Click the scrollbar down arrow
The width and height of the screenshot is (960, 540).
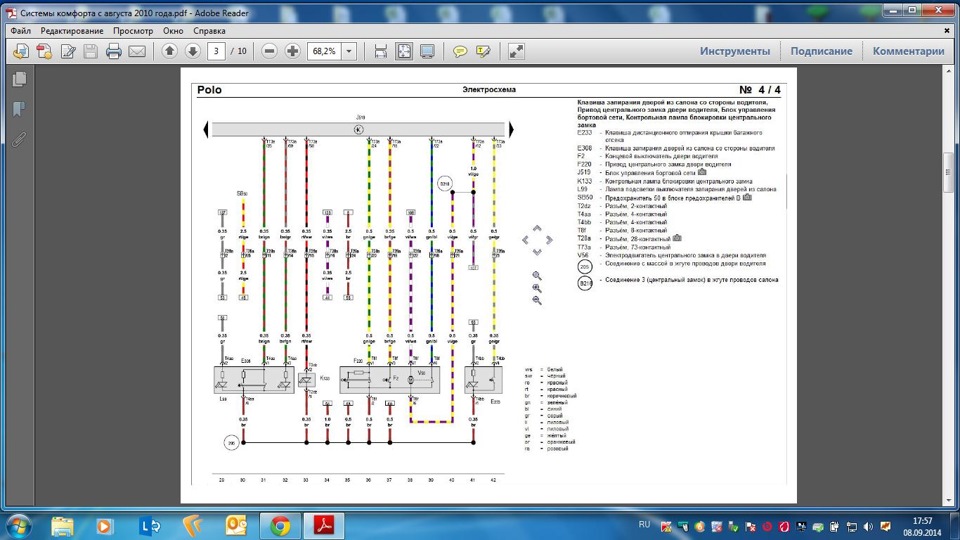tap(948, 500)
